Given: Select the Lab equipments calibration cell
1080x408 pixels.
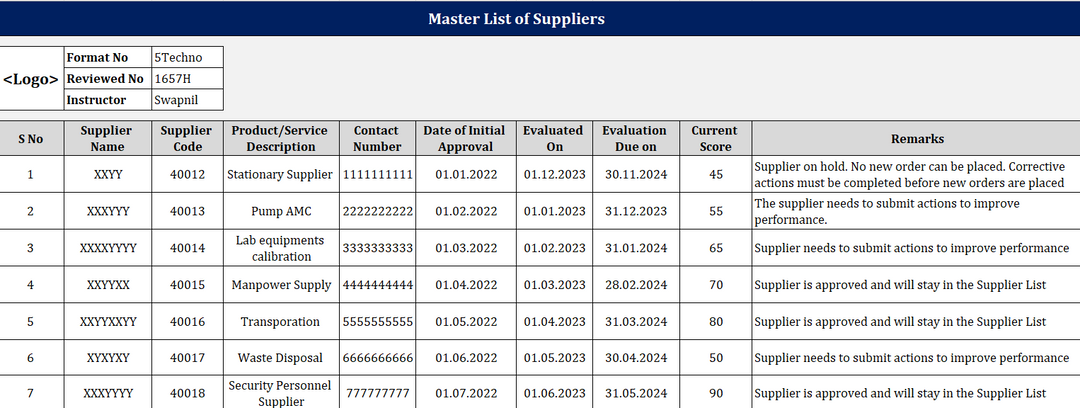Looking at the screenshot, I should tap(280, 248).
